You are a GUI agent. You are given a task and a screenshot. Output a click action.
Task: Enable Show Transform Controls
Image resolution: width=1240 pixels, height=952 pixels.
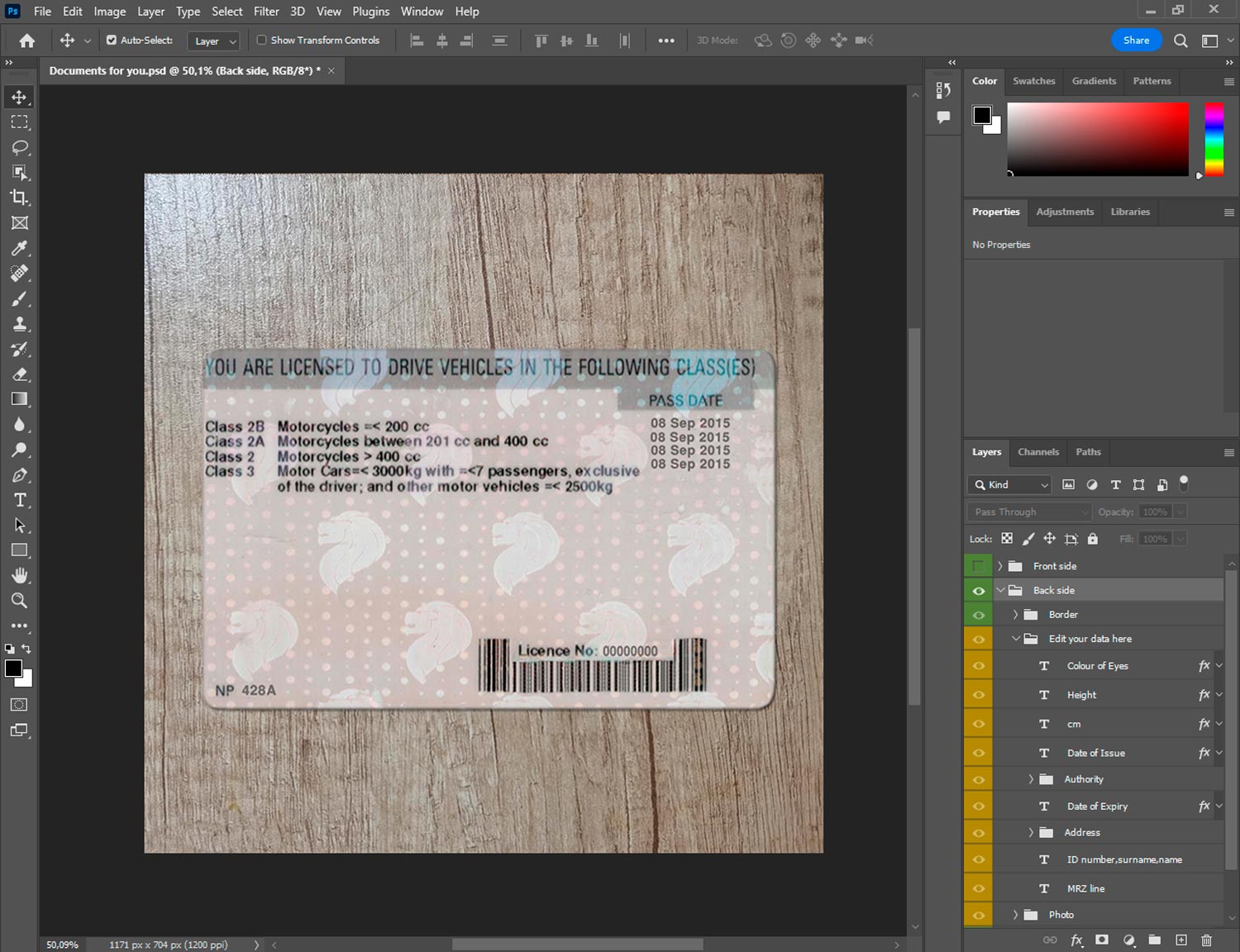coord(261,40)
